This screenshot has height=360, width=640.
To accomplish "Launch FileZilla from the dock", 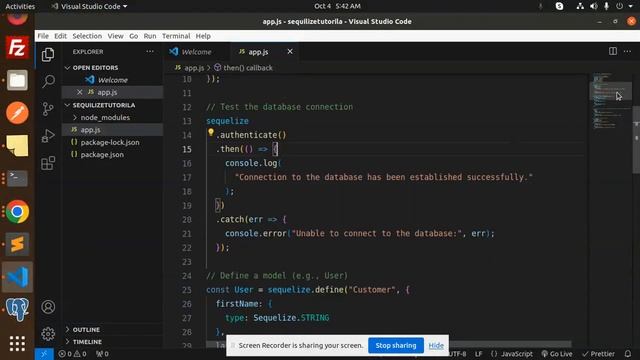I will click(x=17, y=48).
